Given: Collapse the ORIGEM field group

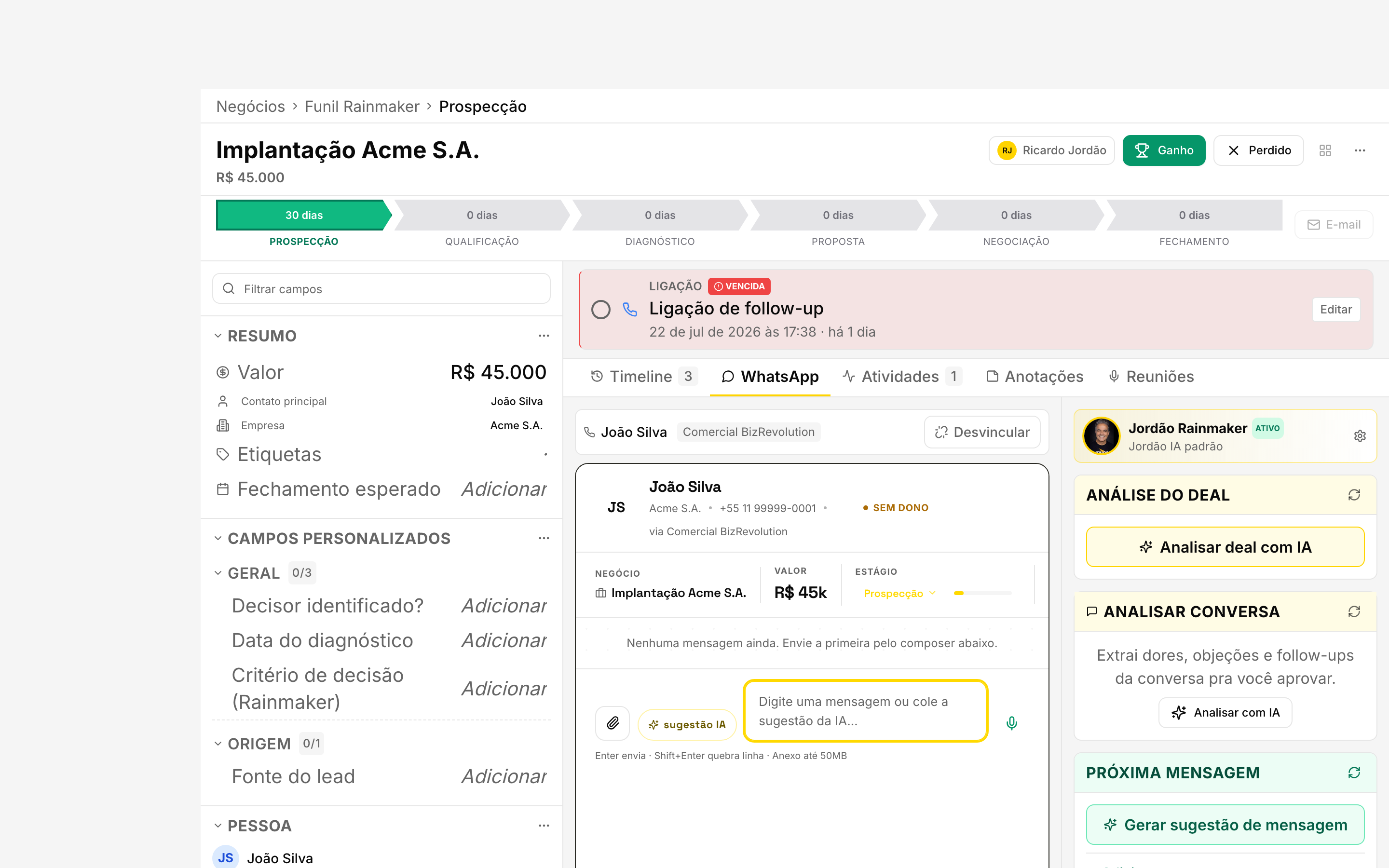Looking at the screenshot, I should [x=218, y=744].
